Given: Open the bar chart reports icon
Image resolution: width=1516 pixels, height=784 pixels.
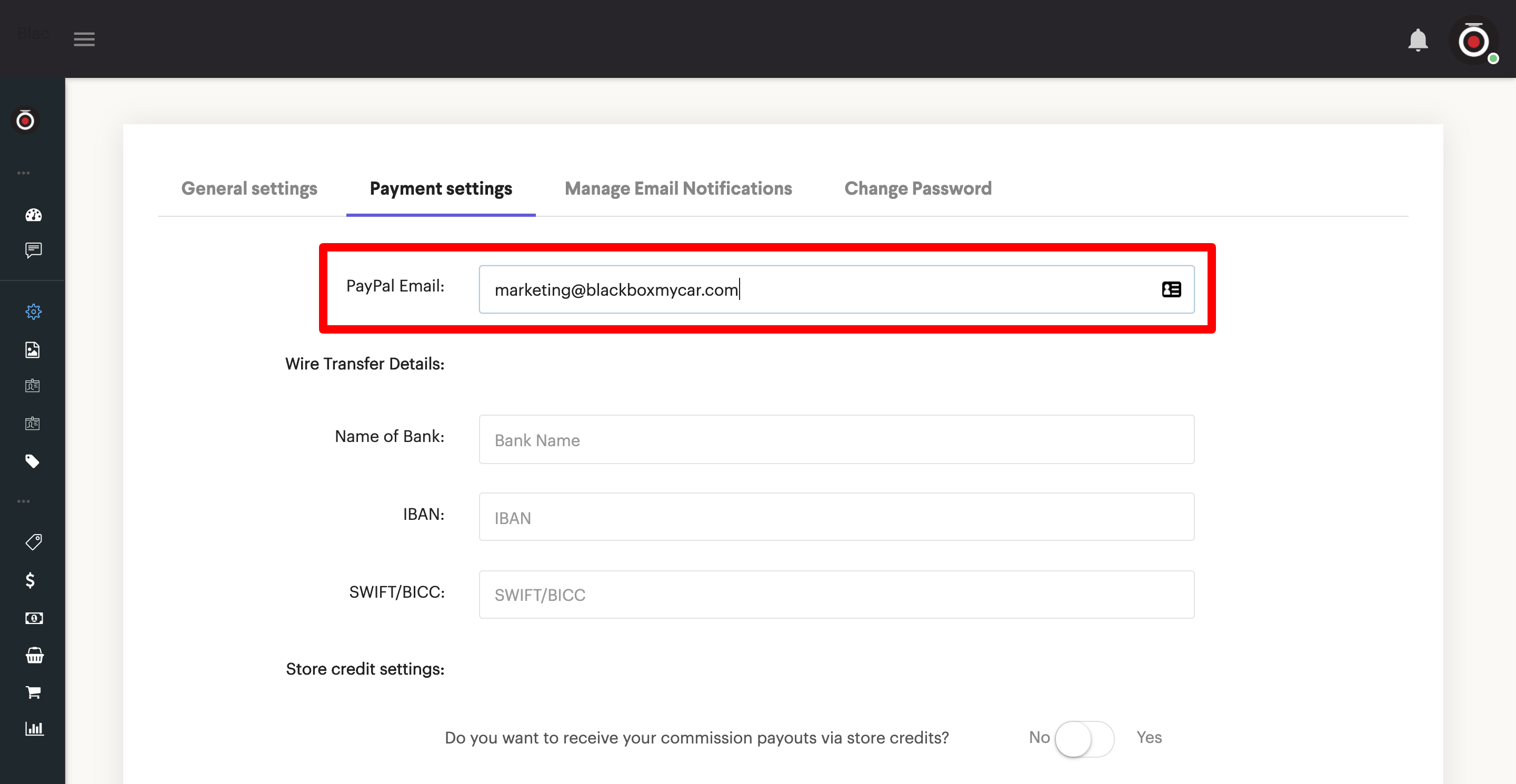Looking at the screenshot, I should [34, 728].
